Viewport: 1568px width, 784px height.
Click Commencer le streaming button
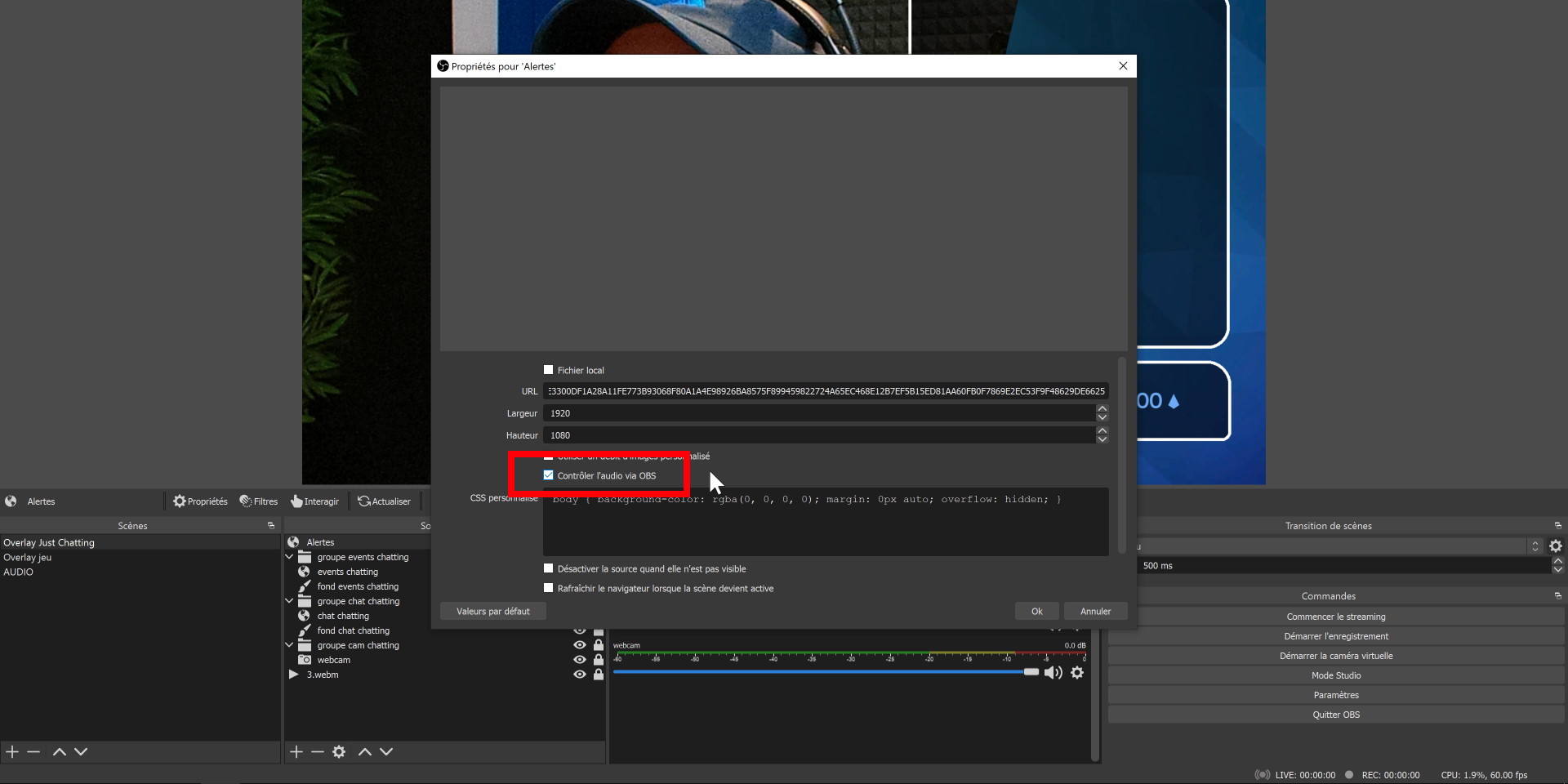(1335, 617)
